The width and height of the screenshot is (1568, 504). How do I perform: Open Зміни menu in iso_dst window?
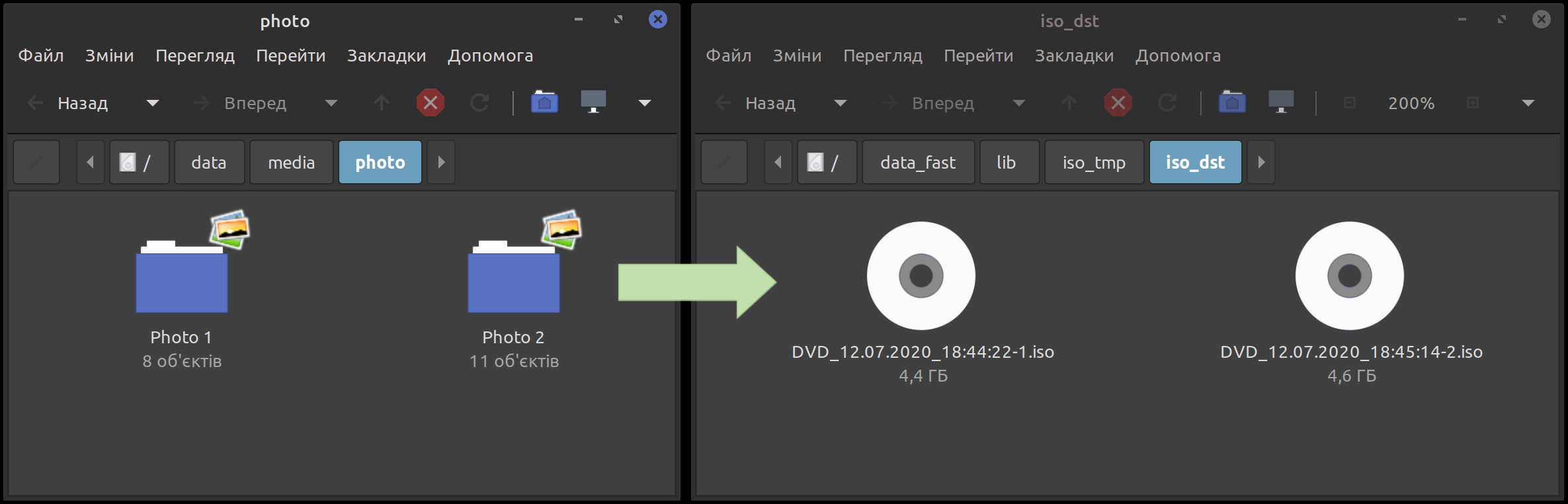tap(798, 56)
